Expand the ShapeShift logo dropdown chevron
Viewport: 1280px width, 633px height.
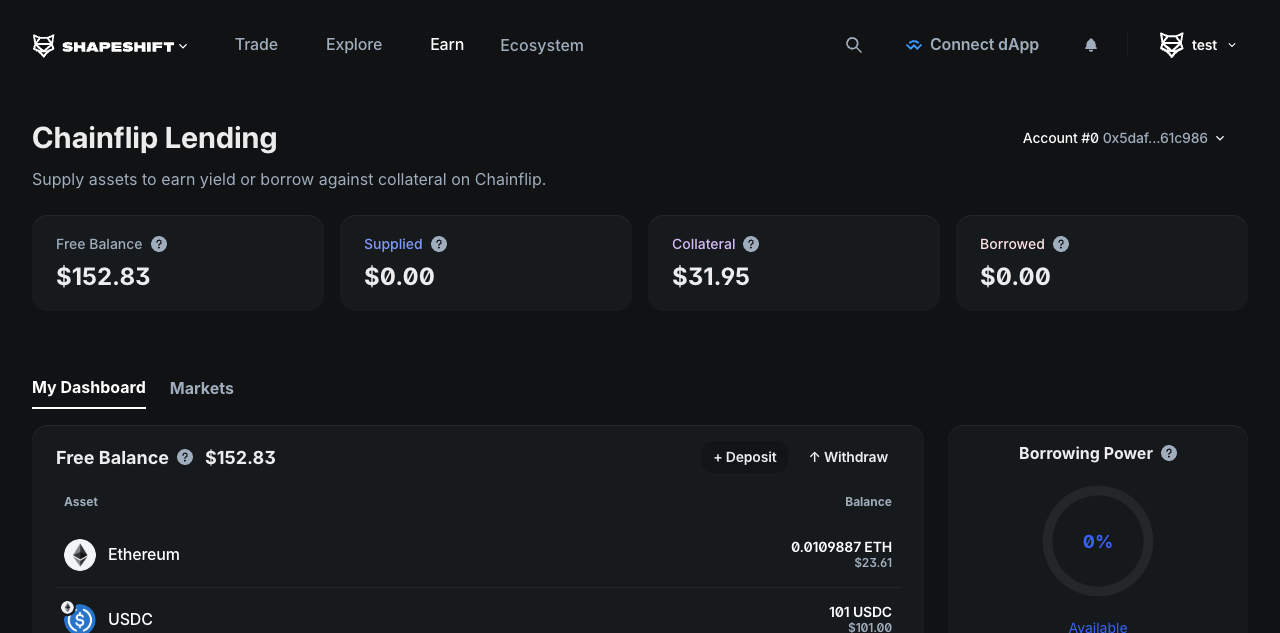point(183,46)
